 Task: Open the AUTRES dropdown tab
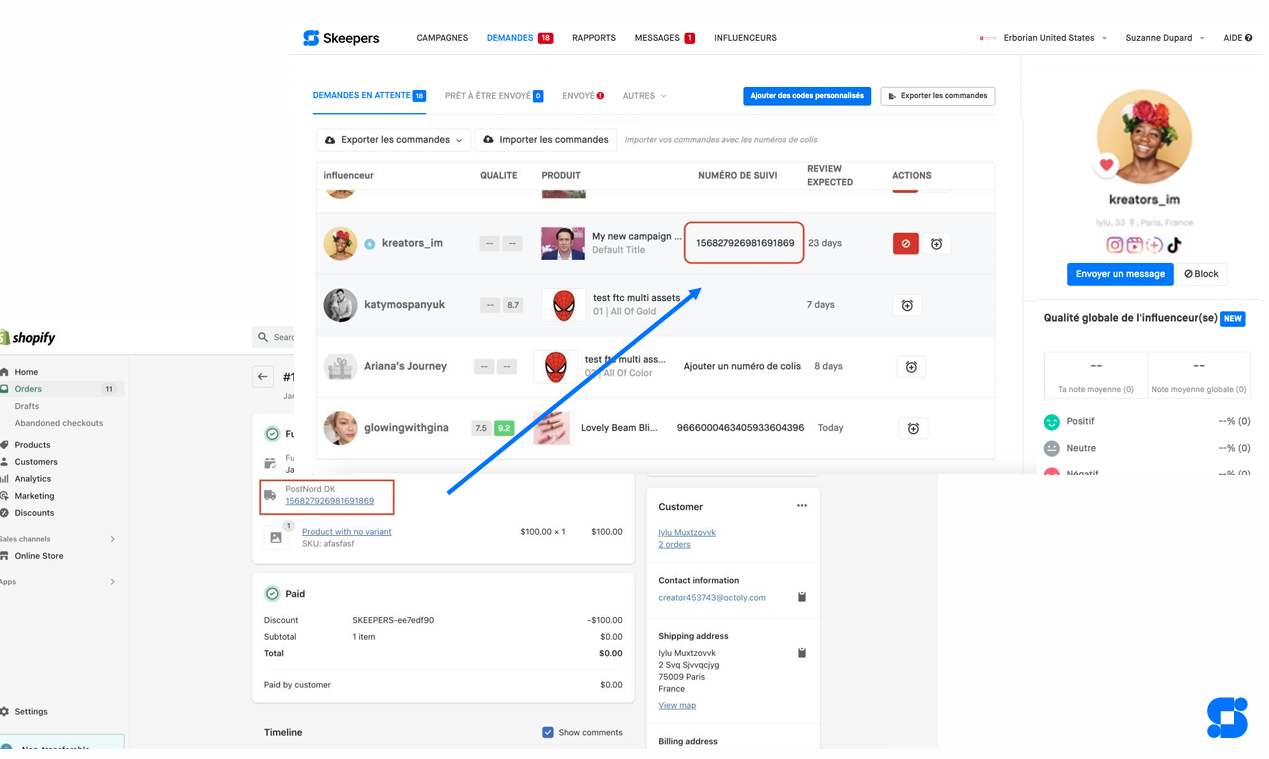click(644, 96)
